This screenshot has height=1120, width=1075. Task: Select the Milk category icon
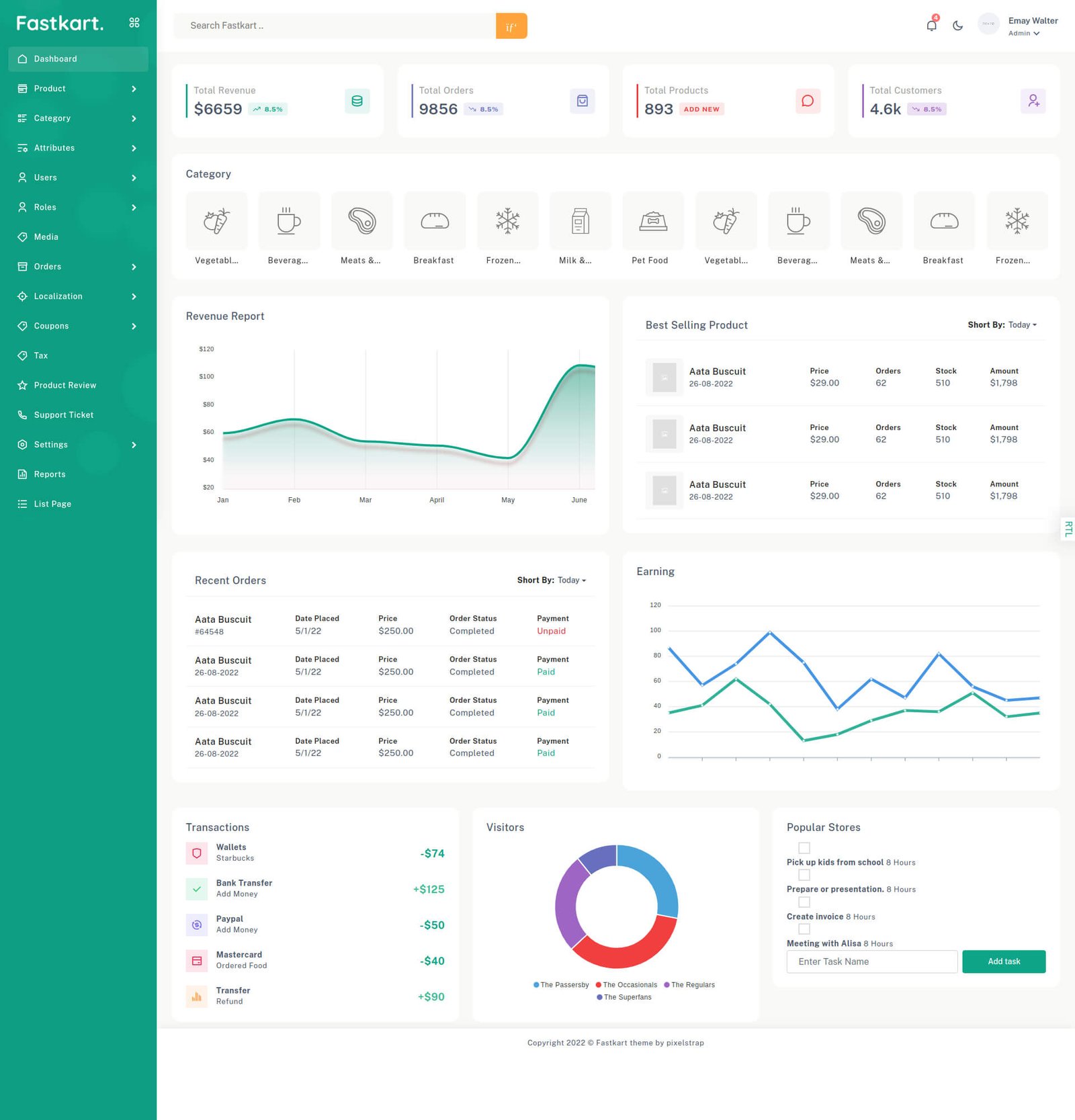point(580,221)
